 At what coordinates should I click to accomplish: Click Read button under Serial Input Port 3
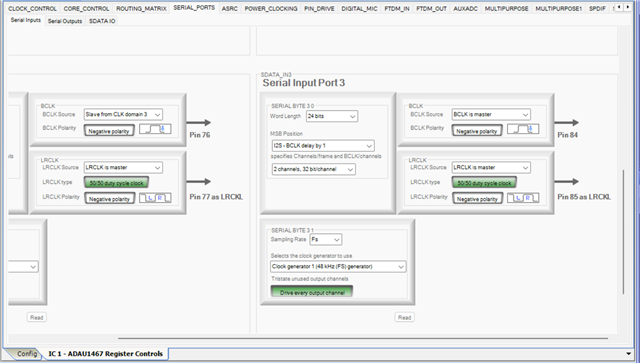pyautogui.click(x=404, y=317)
